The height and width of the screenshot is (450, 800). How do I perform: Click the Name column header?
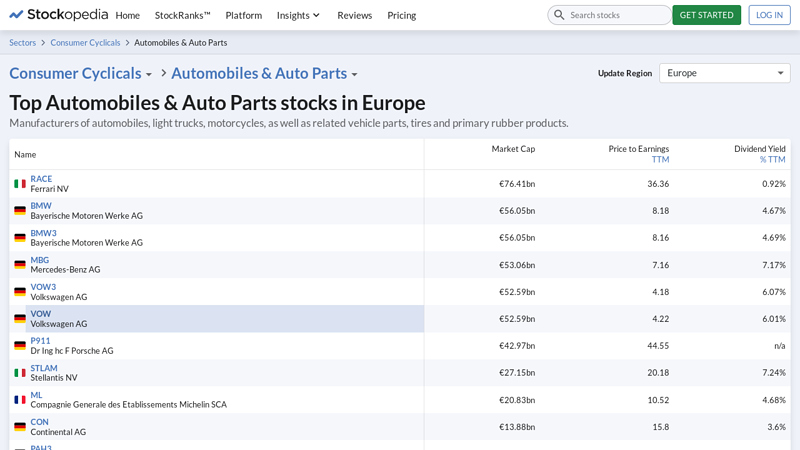tap(25, 155)
